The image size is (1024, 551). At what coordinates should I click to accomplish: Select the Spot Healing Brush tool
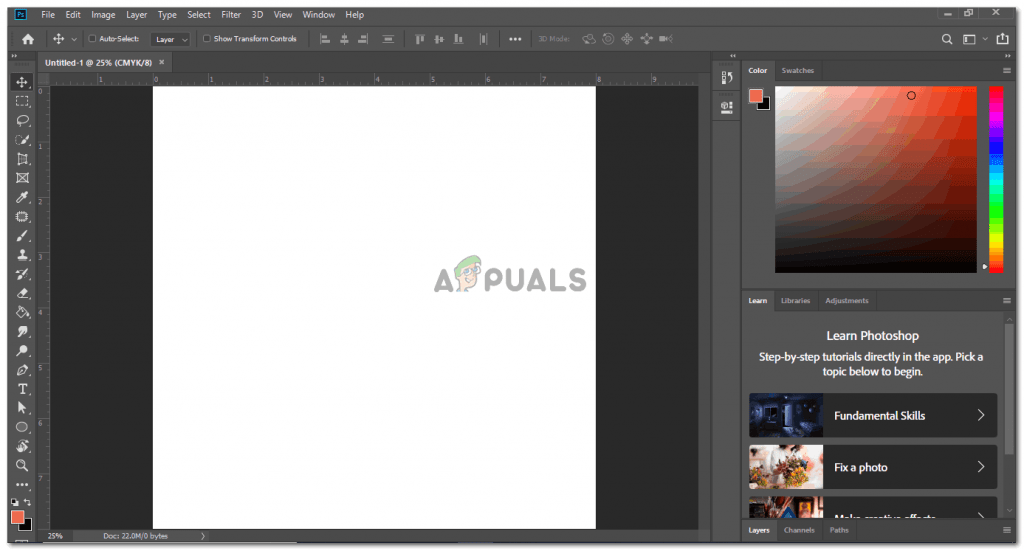click(x=22, y=217)
